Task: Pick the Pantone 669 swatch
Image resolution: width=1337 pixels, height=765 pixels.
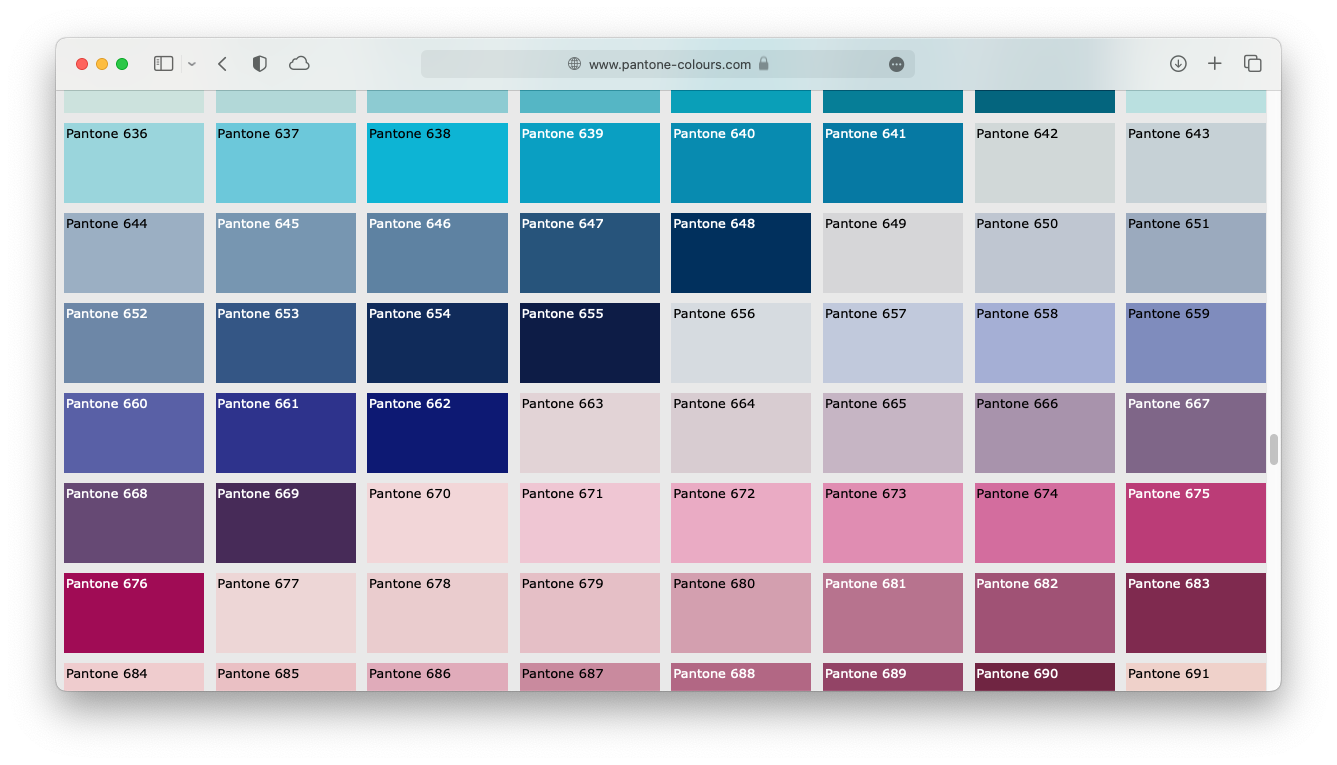Action: coord(286,523)
